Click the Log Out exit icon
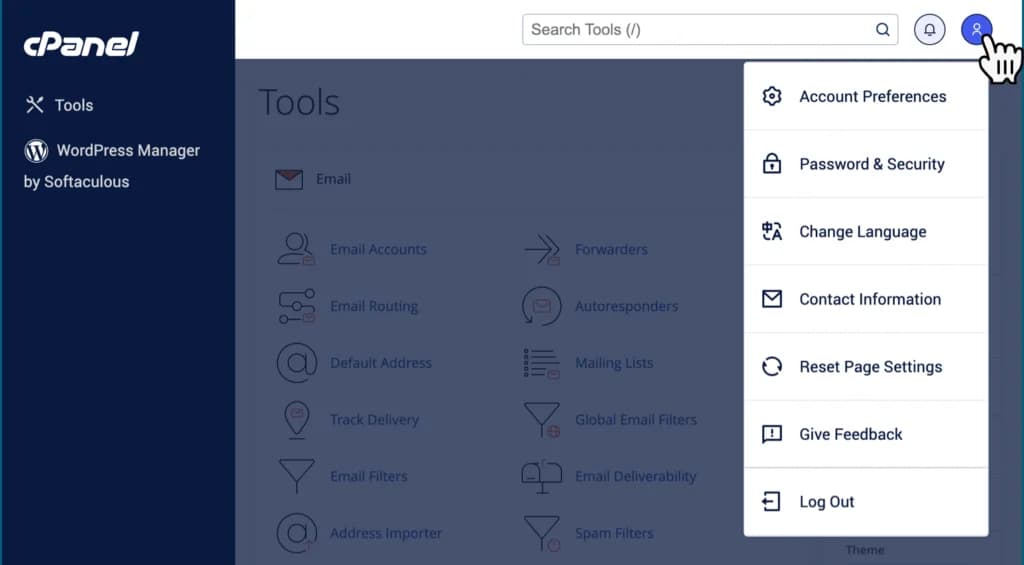Screen dimensions: 1024x565 click(771, 502)
